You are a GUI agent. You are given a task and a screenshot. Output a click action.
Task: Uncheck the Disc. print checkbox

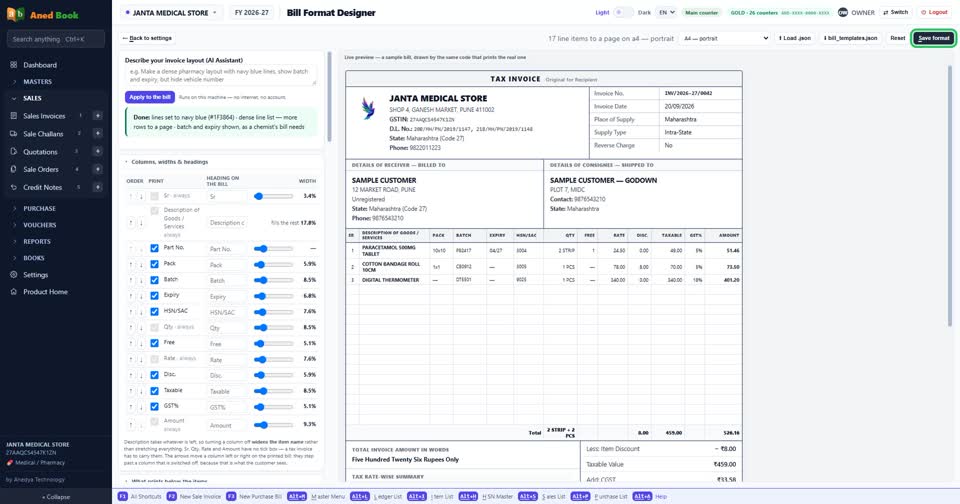(x=154, y=375)
